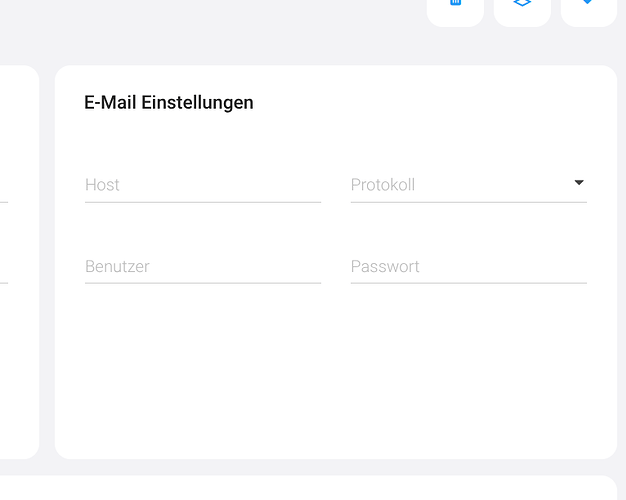Click the Protokoll placeholder text

[x=383, y=185]
